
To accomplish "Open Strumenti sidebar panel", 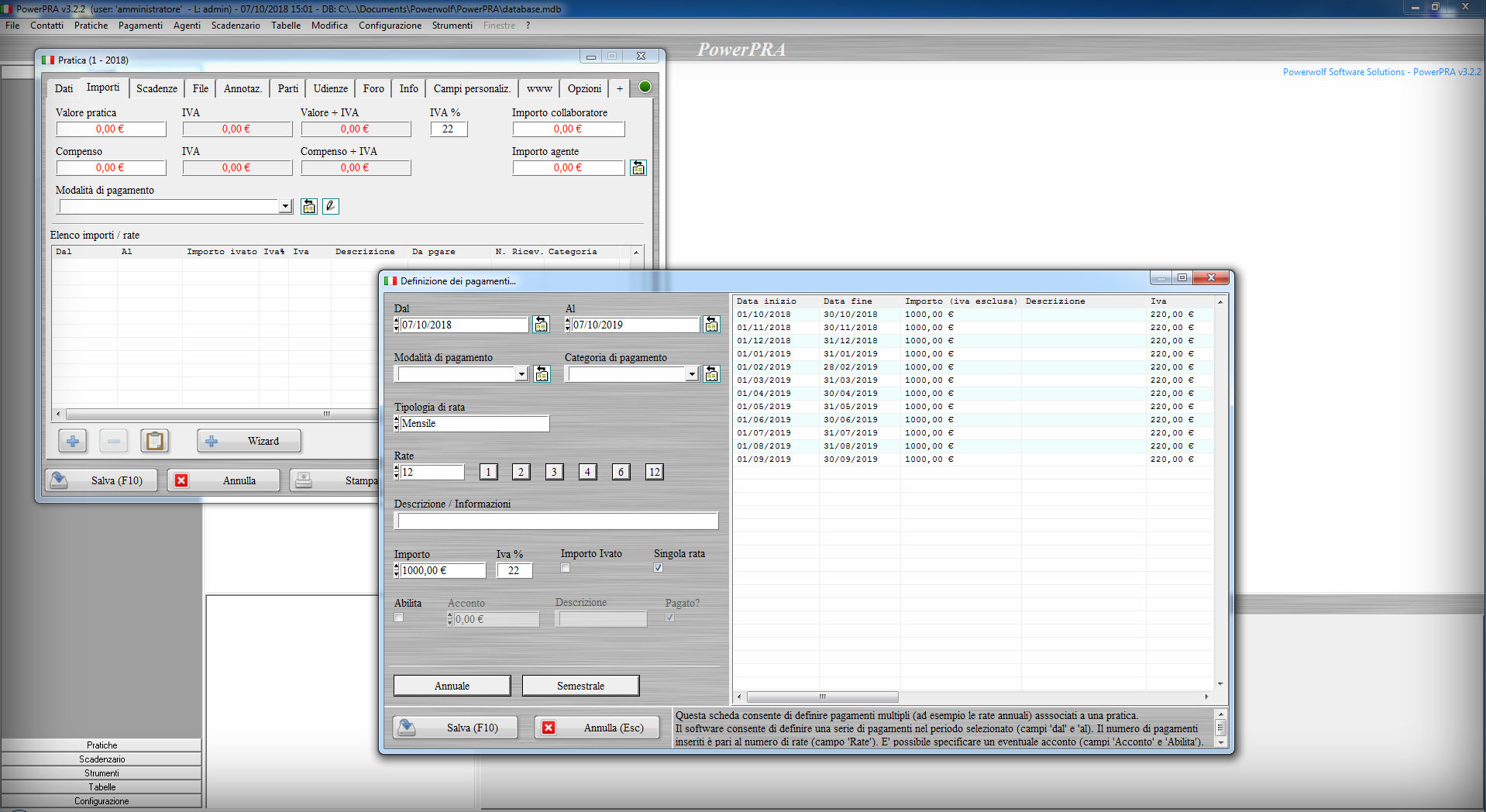I will coord(101,773).
